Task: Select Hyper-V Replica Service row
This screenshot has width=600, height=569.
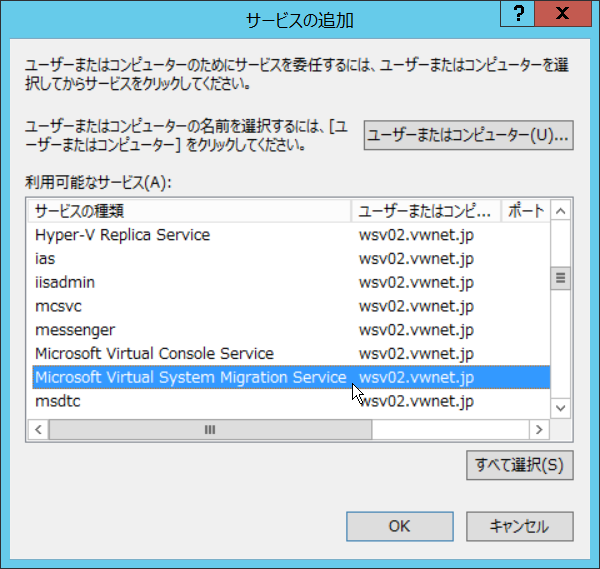Action: pos(289,235)
